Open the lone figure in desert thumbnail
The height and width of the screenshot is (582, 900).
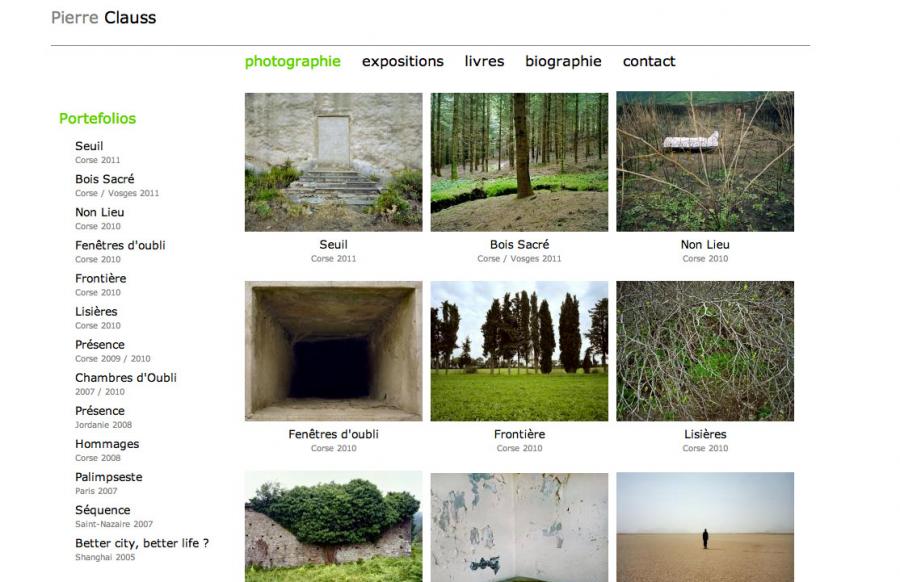[x=705, y=527]
